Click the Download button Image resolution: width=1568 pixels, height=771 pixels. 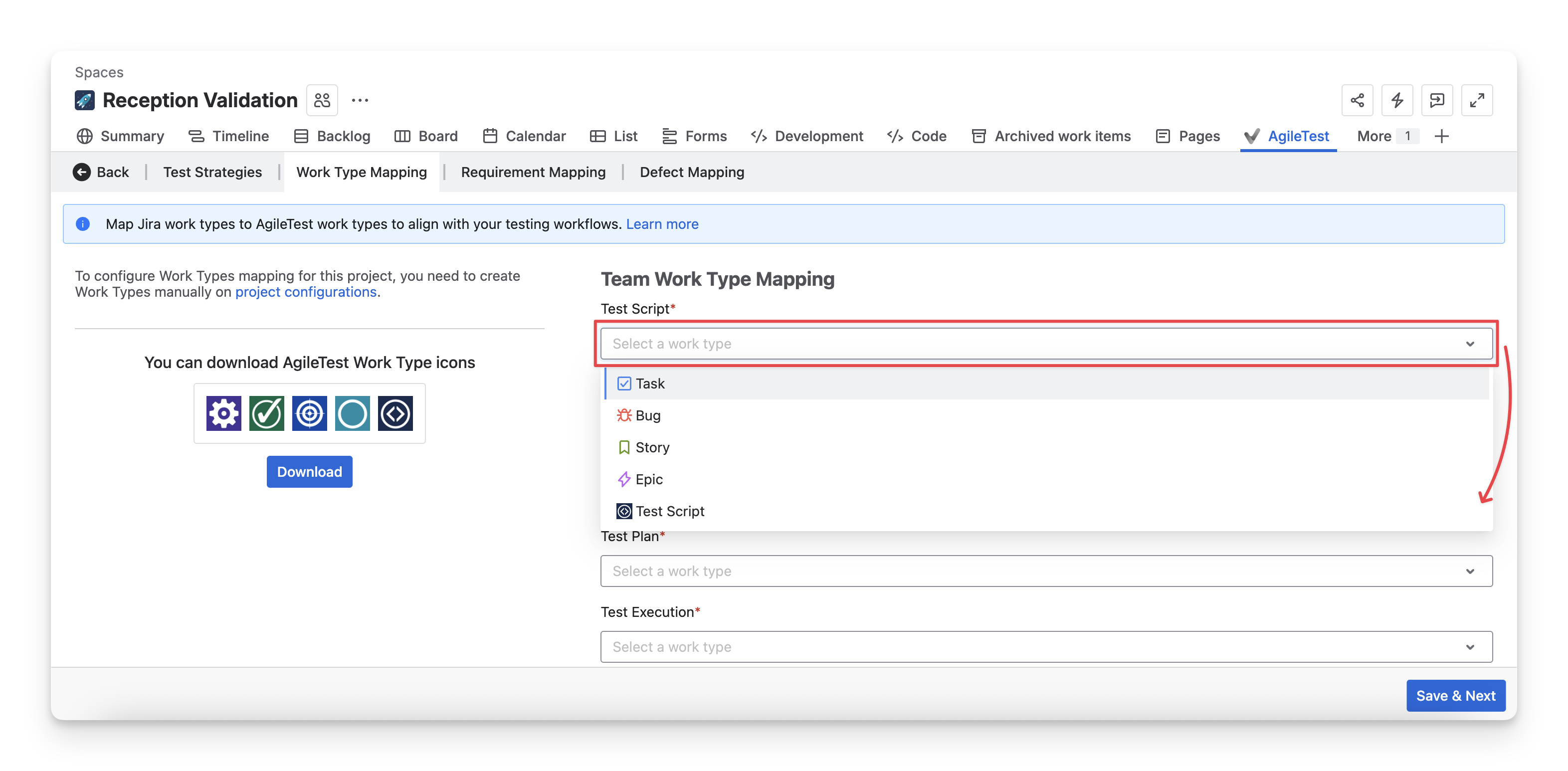309,472
